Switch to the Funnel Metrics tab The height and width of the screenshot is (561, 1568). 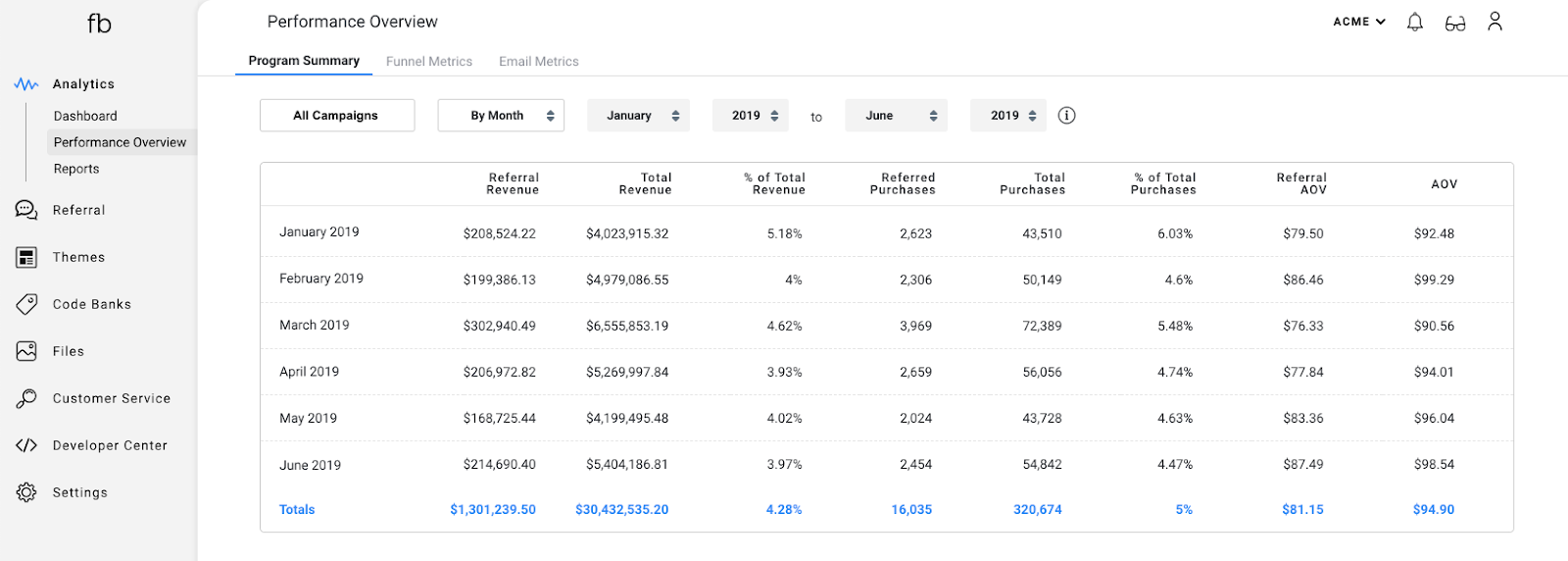[429, 61]
